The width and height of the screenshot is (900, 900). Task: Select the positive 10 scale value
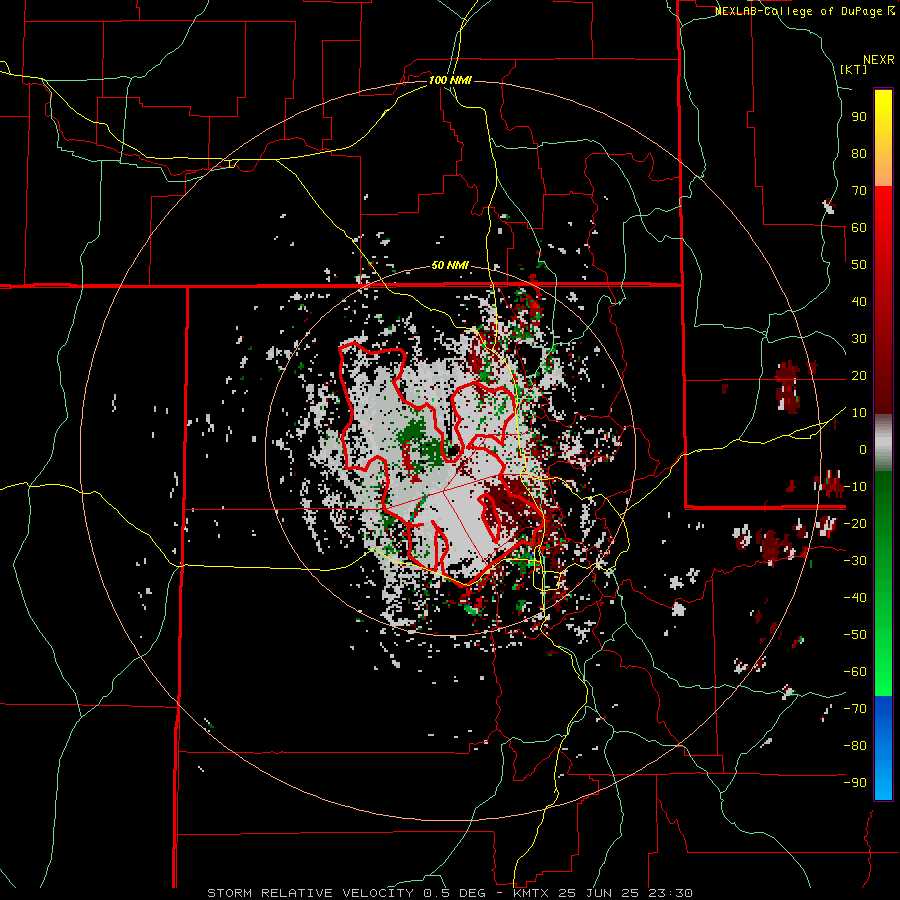[859, 413]
